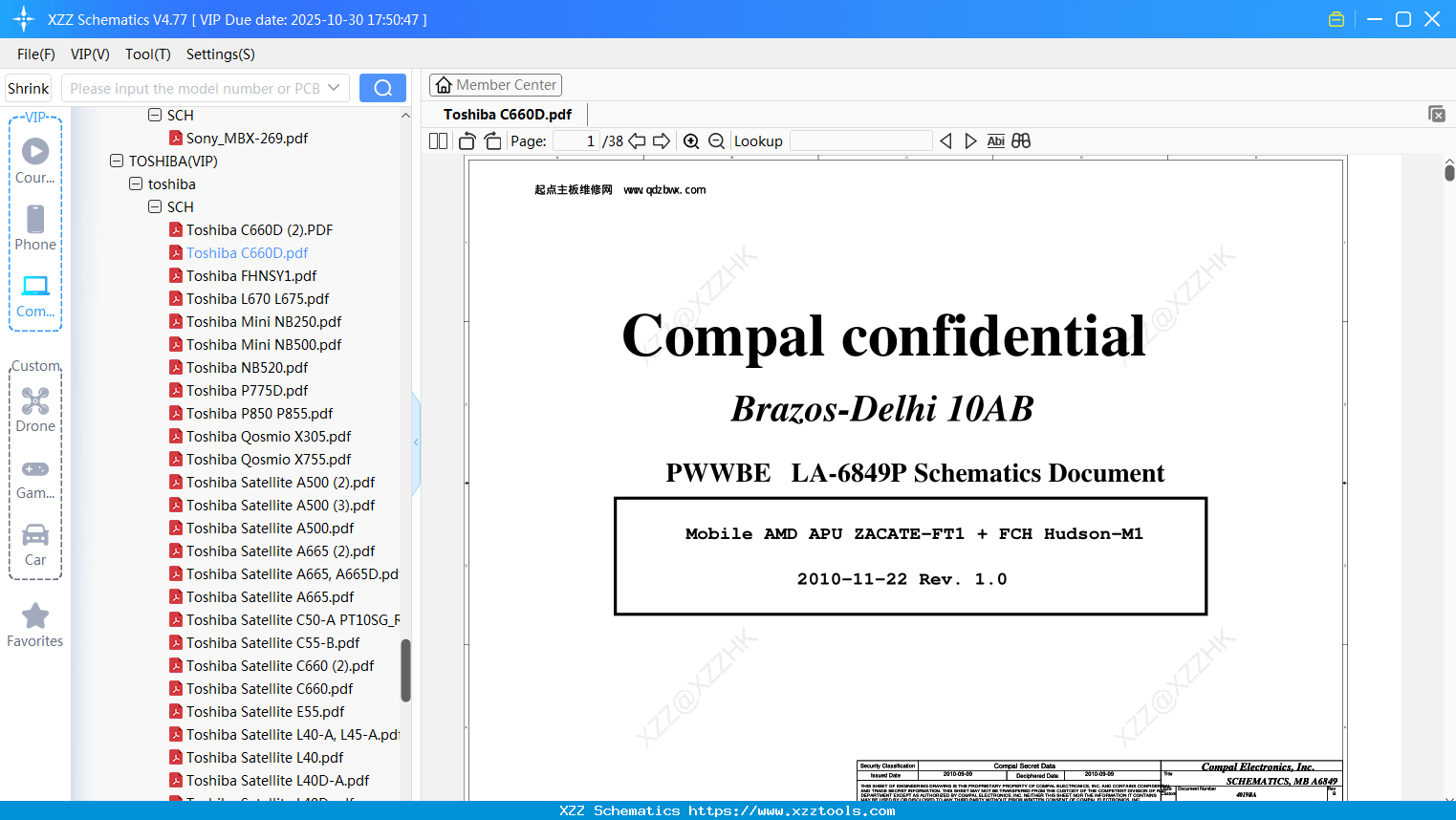Collapse the TOSHIBA(VIP) tree node
The image size is (1456, 820).
117,162
